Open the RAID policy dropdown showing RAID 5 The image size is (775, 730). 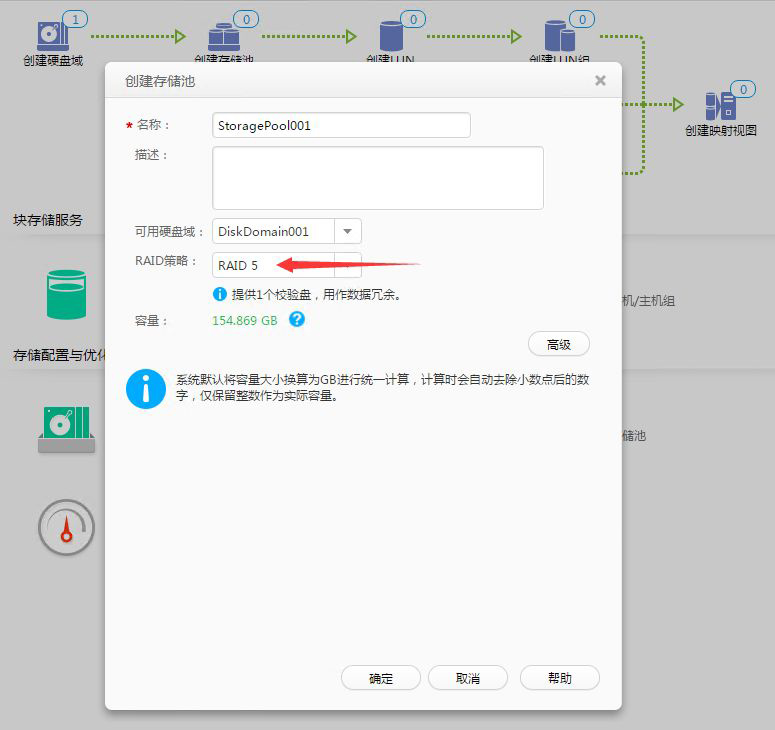click(287, 265)
